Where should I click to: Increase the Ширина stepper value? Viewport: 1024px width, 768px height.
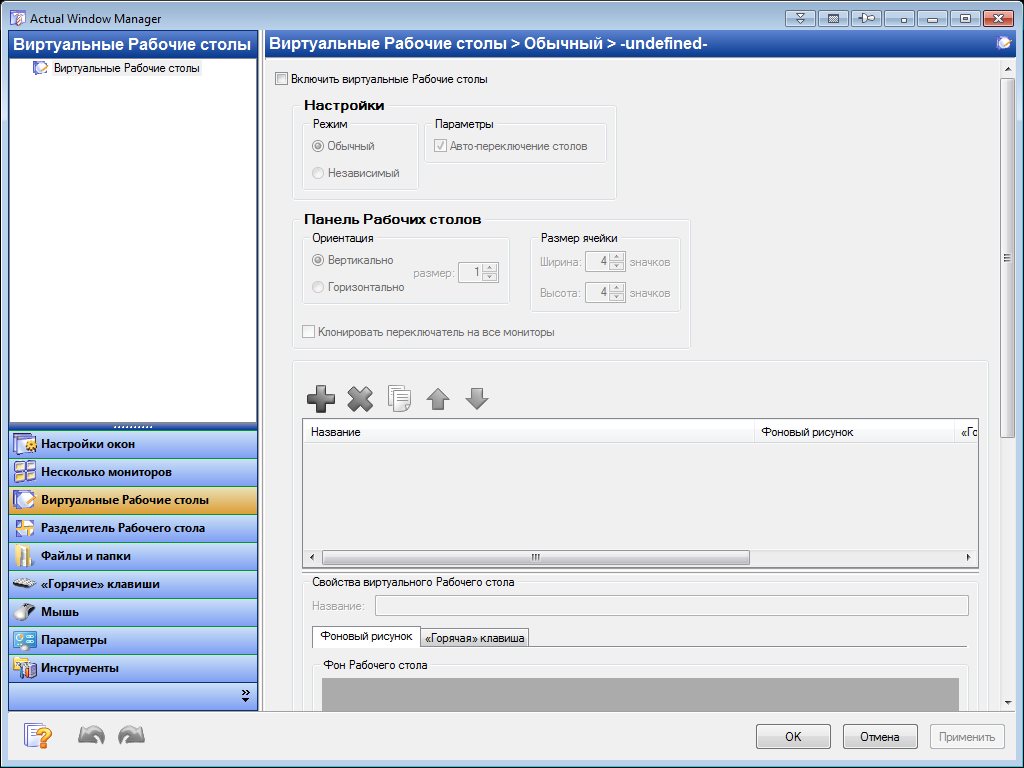(x=617, y=257)
